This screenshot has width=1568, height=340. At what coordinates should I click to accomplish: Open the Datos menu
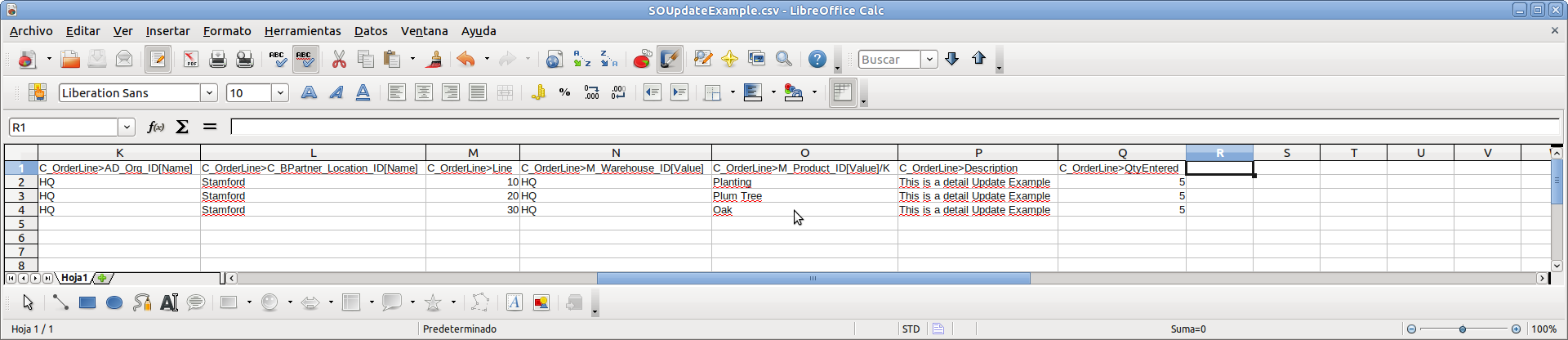(371, 31)
